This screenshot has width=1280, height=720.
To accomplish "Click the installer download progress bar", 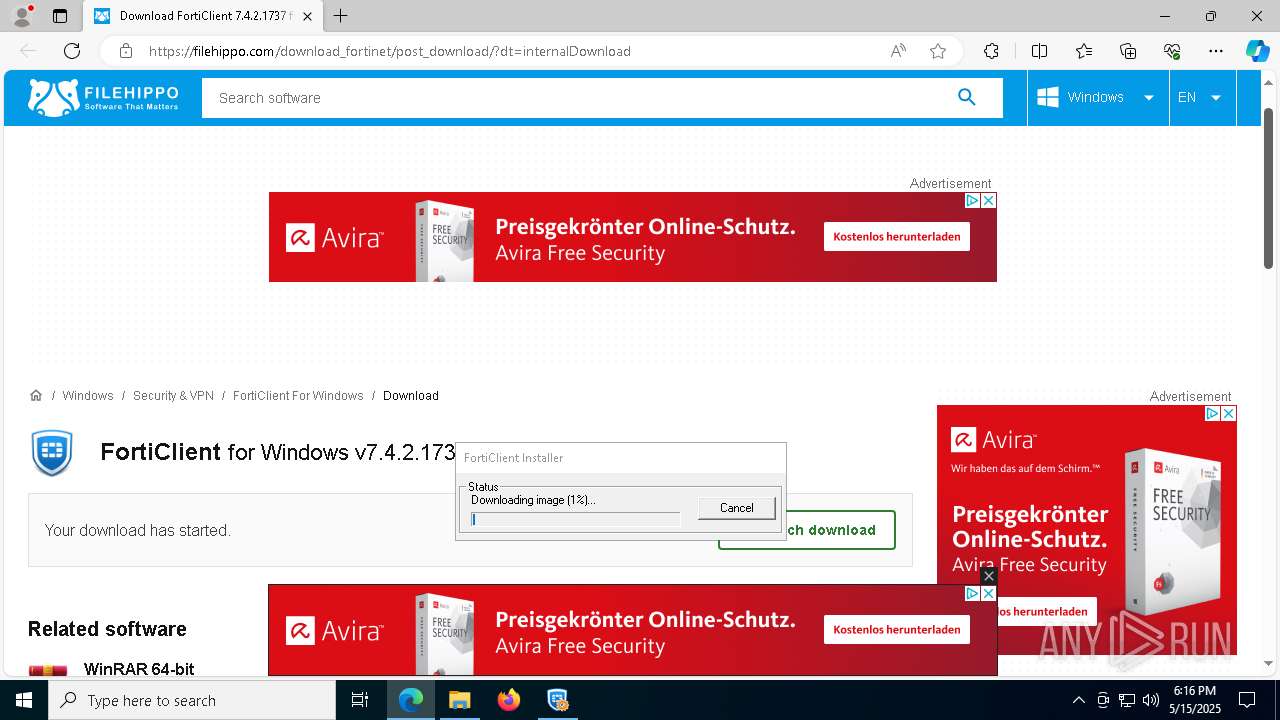I will coord(575,519).
